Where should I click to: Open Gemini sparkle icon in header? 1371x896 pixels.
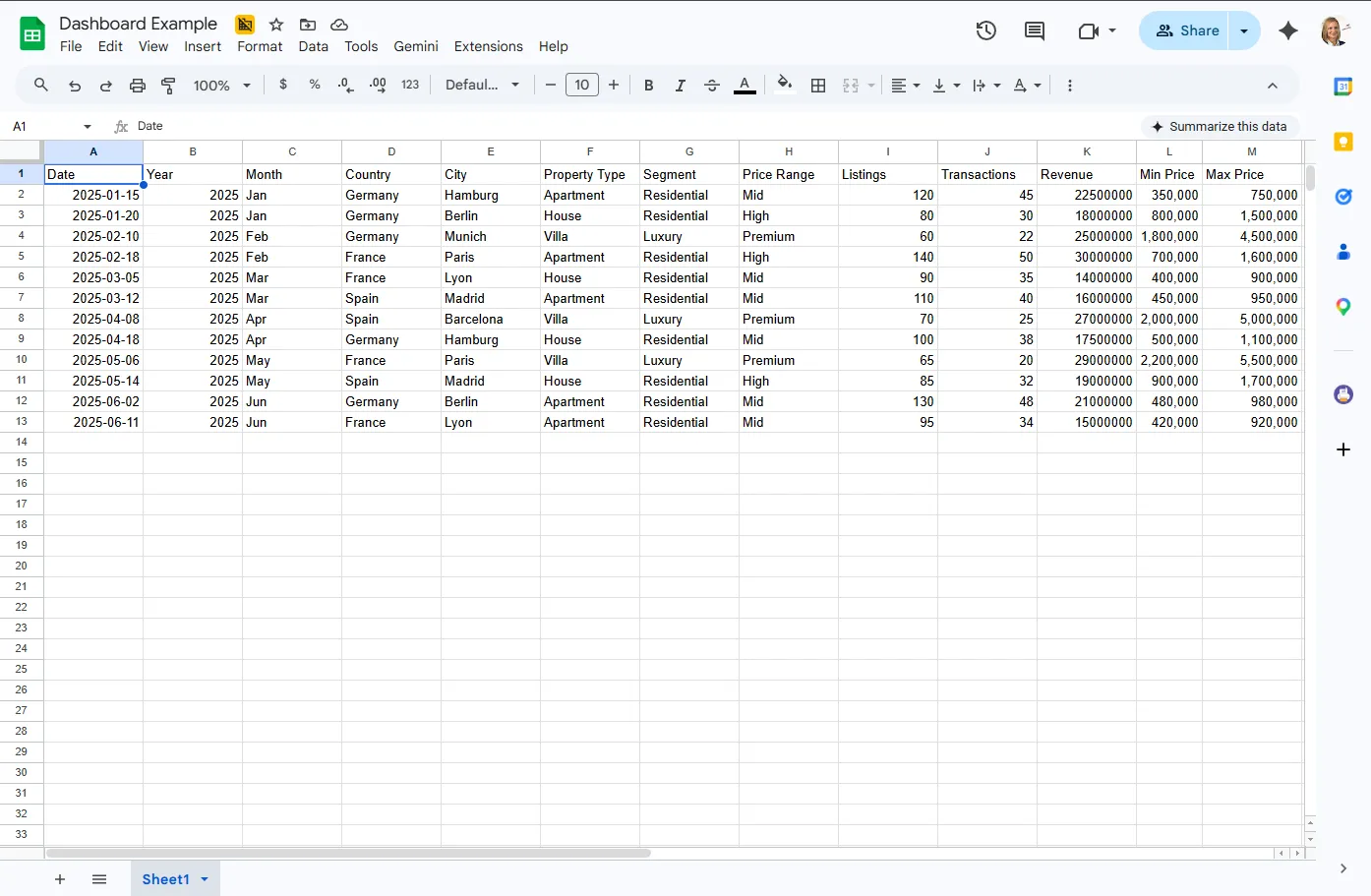pyautogui.click(x=1288, y=30)
